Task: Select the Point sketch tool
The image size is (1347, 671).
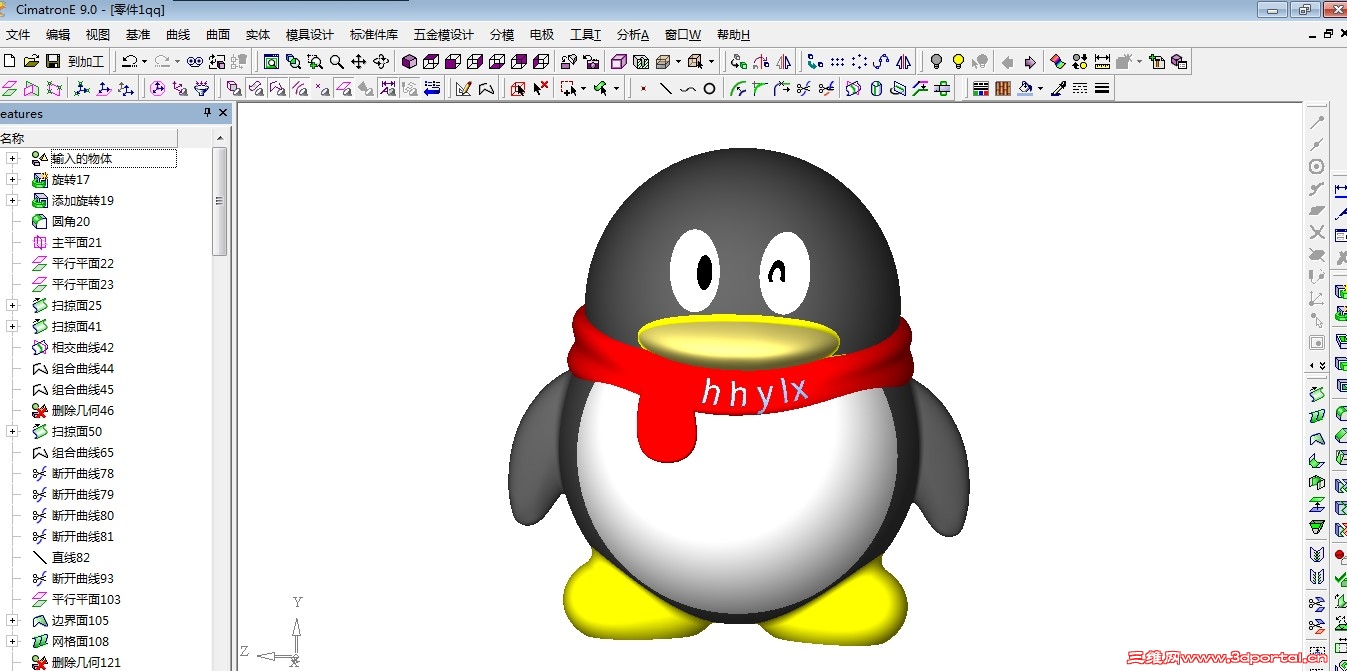Action: (643, 88)
